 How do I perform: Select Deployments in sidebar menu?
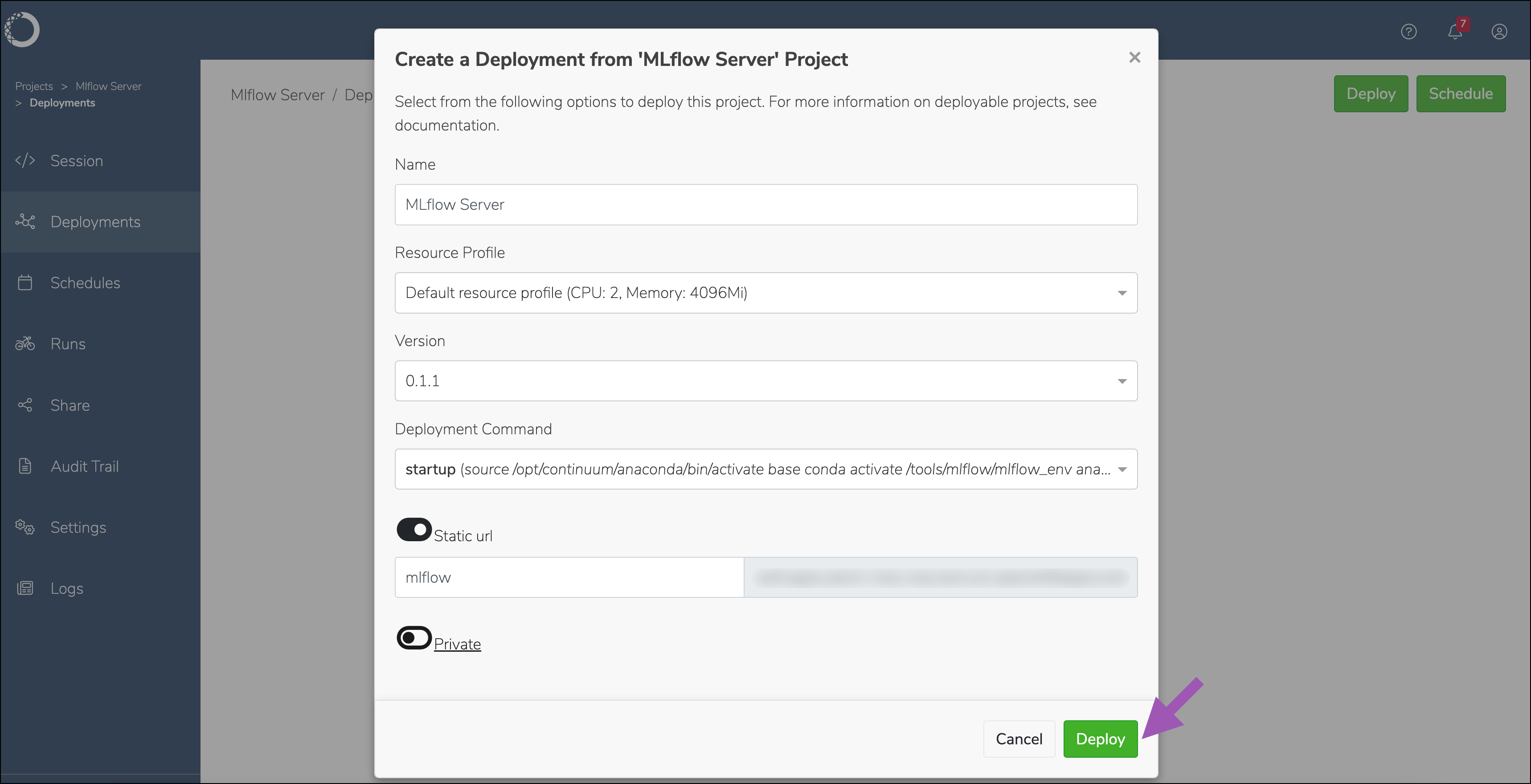pos(95,222)
